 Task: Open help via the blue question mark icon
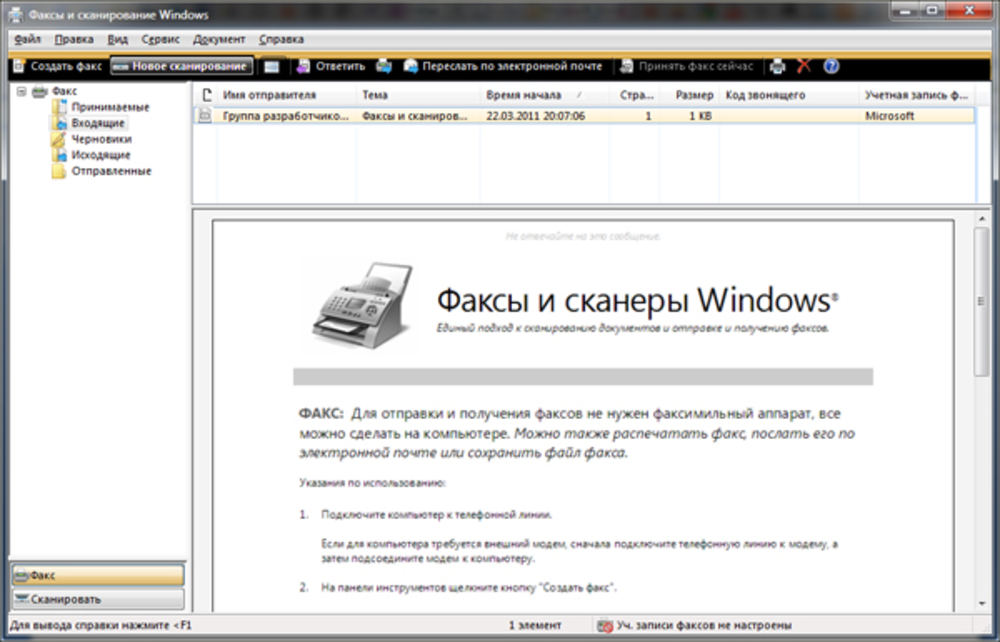(x=831, y=66)
